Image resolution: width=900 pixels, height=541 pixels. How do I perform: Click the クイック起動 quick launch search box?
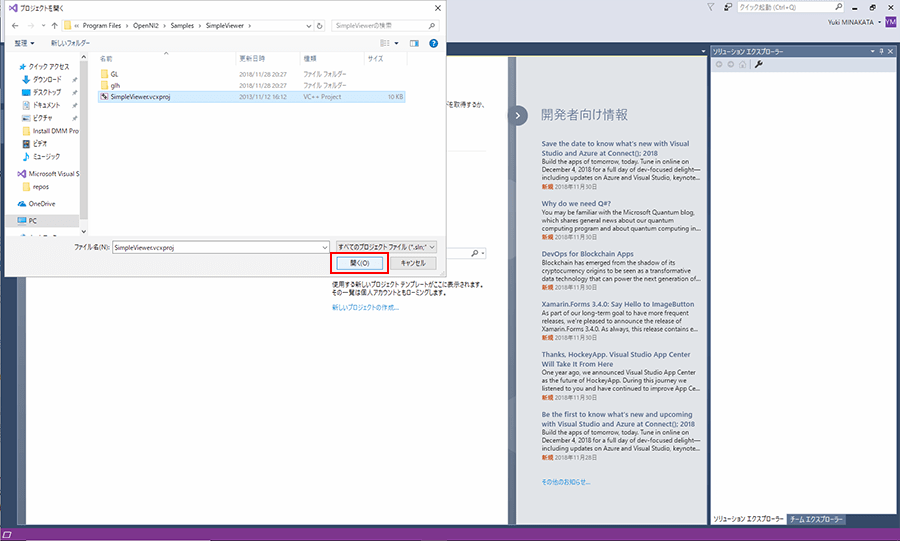pyautogui.click(x=790, y=7)
